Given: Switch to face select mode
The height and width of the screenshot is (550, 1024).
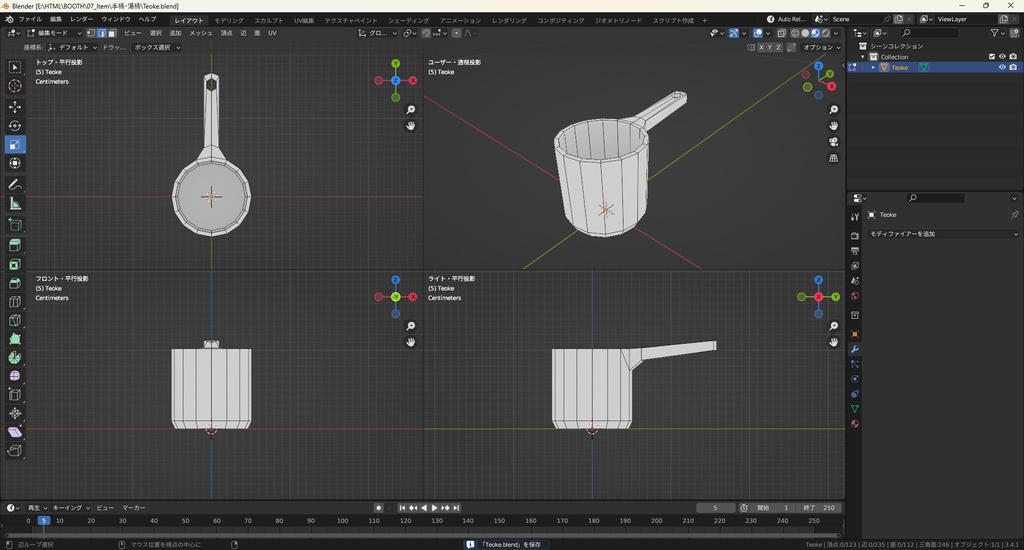Looking at the screenshot, I should 111,33.
